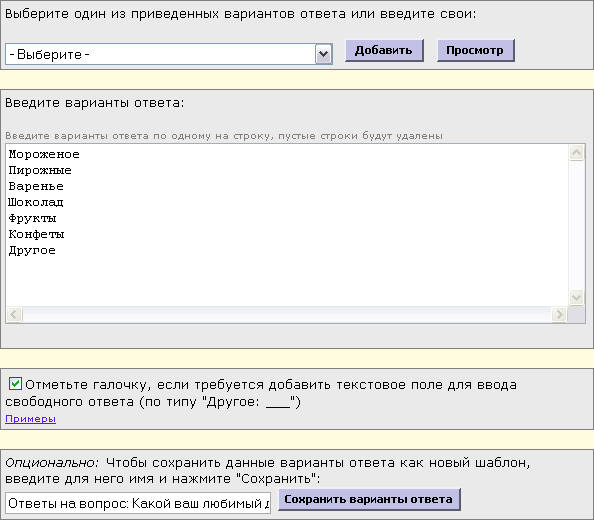Click the line 'Варенье' in answer list

coord(36,186)
